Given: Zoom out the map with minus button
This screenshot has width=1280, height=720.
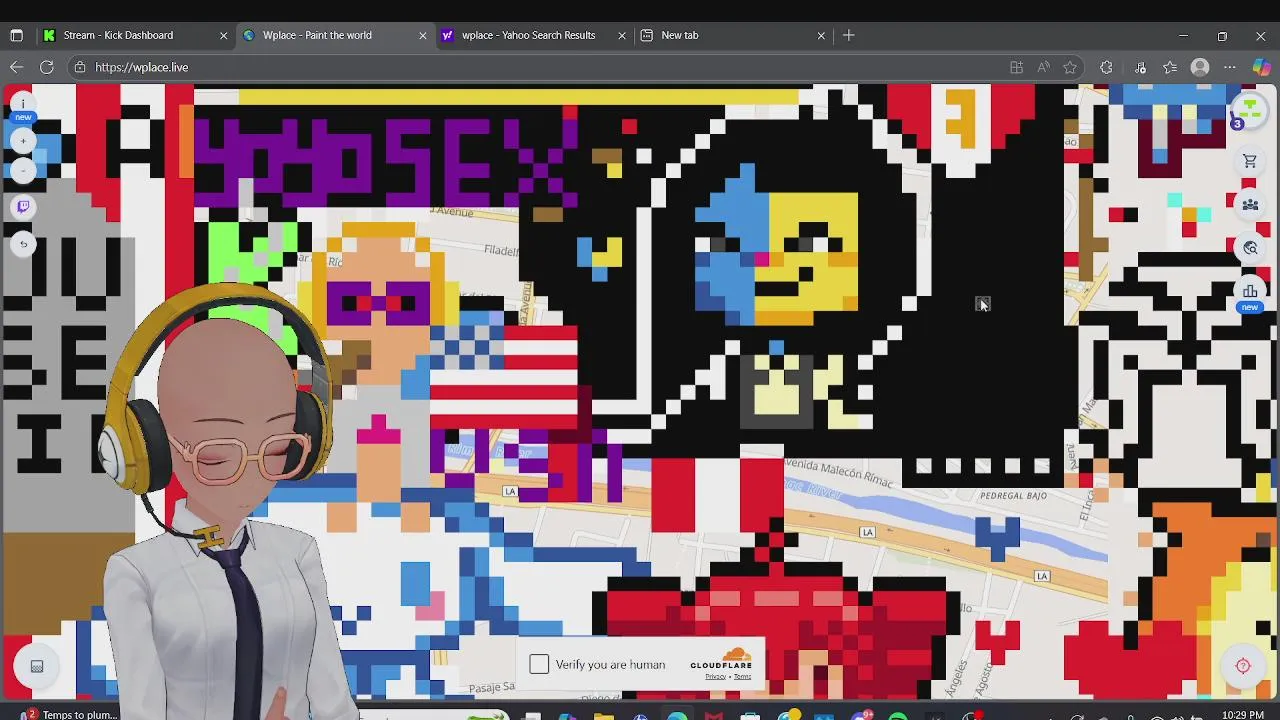Looking at the screenshot, I should click(23, 170).
